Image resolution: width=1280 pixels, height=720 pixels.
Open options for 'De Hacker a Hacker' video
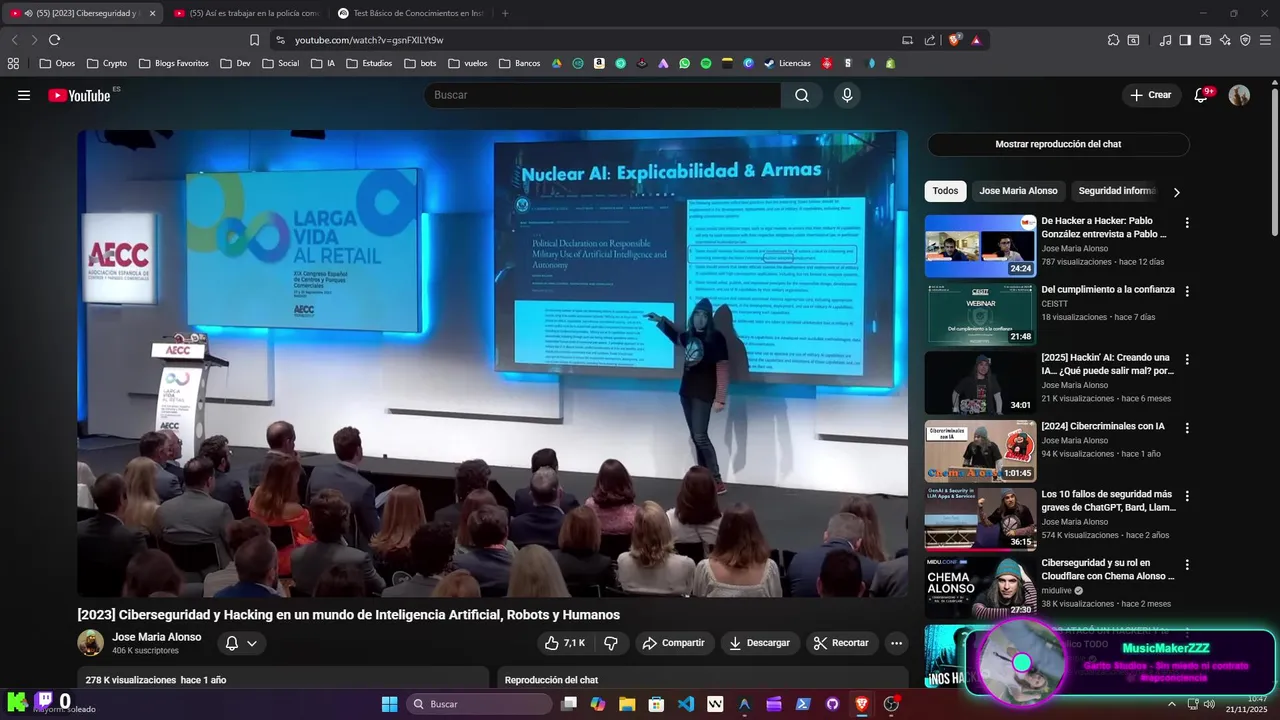tap(1187, 223)
